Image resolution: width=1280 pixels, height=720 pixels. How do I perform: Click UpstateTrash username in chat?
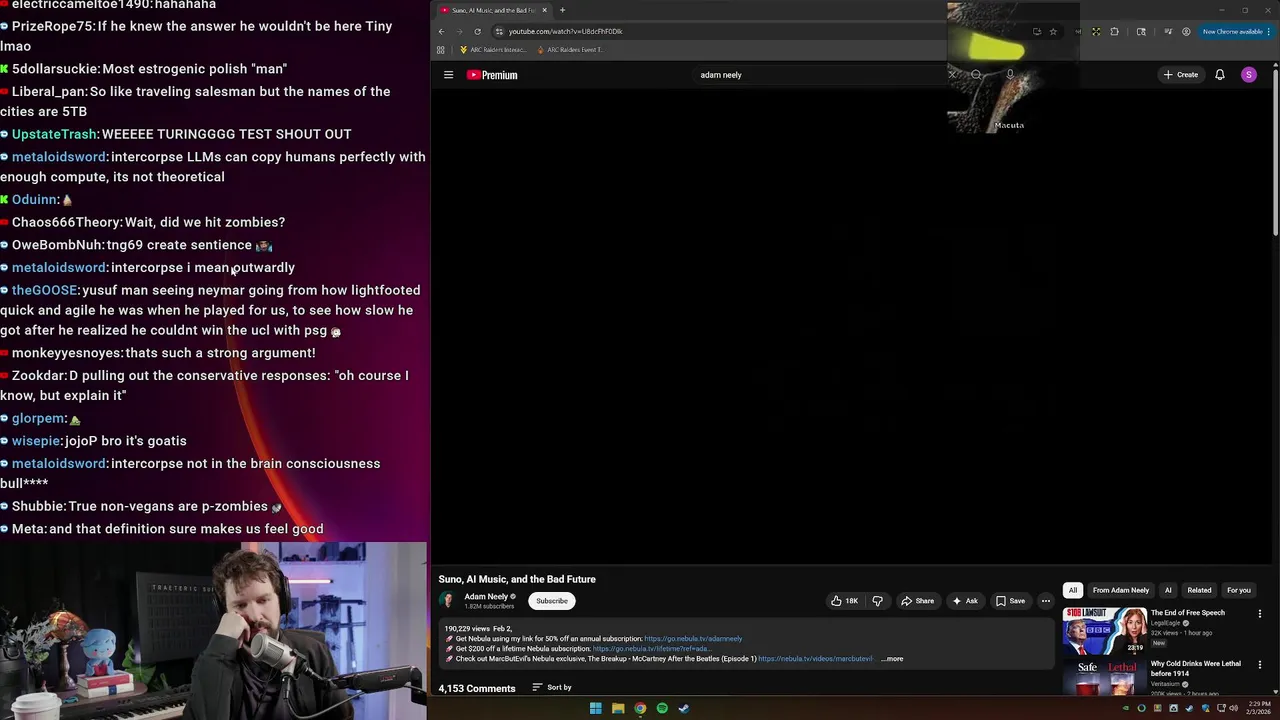click(x=54, y=134)
